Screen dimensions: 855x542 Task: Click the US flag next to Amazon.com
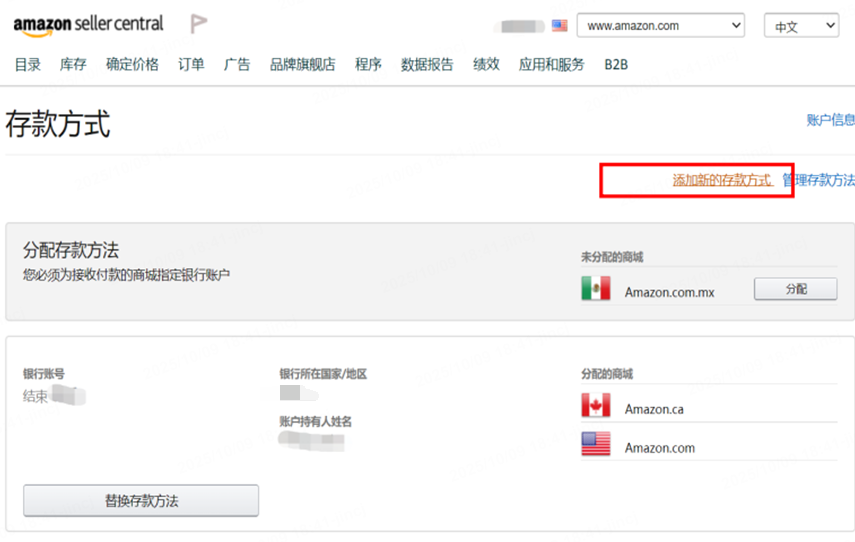(x=595, y=444)
